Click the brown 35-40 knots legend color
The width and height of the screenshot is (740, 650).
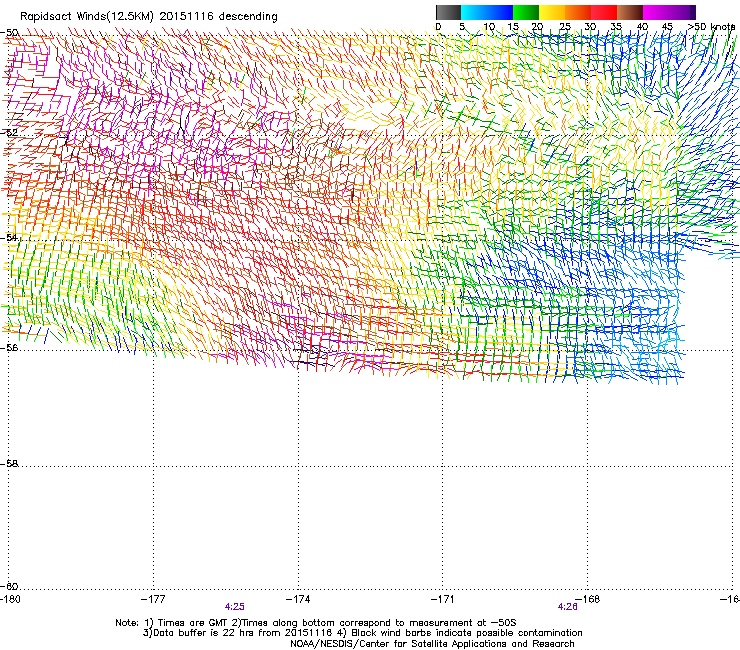pyautogui.click(x=630, y=12)
